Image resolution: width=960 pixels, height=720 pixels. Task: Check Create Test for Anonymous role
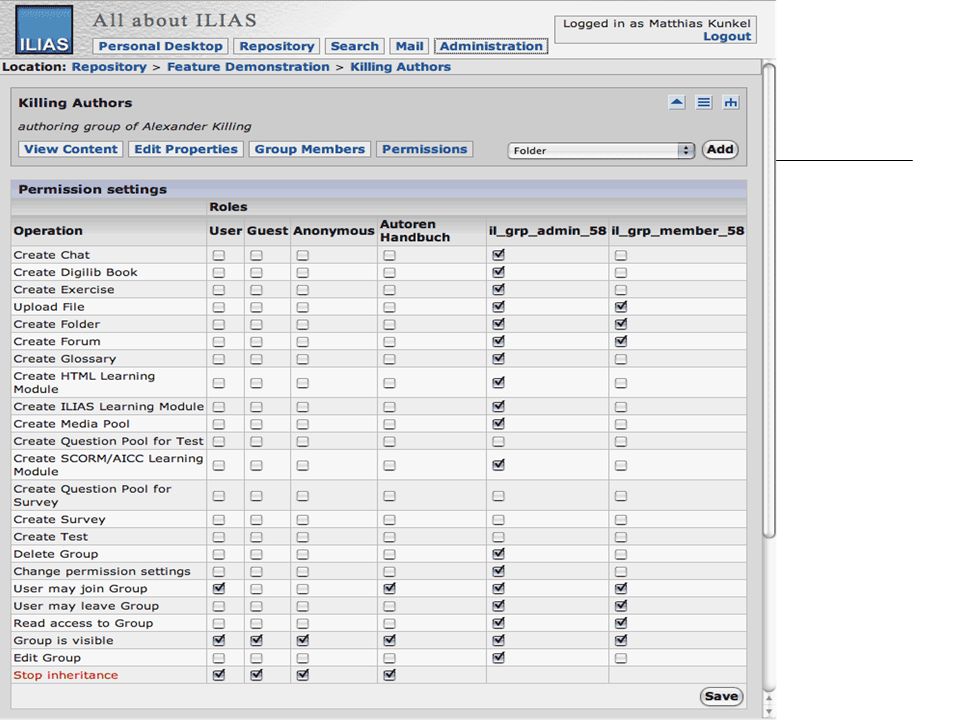point(302,537)
